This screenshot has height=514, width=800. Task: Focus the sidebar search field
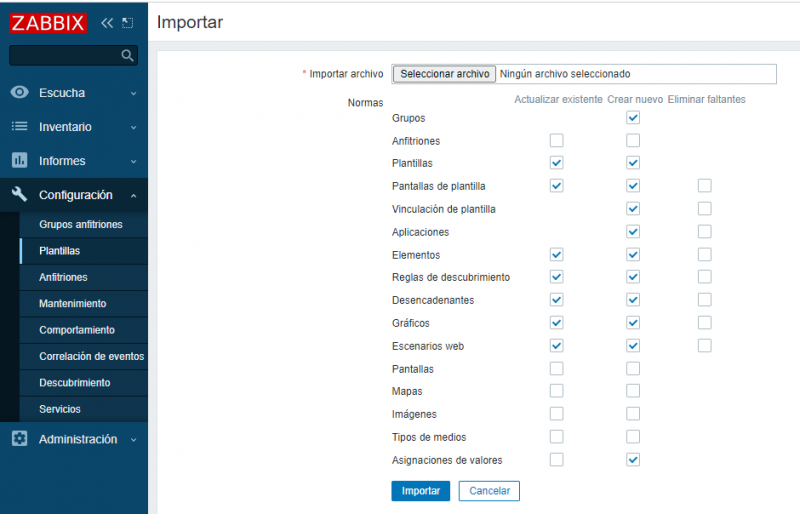(x=73, y=55)
